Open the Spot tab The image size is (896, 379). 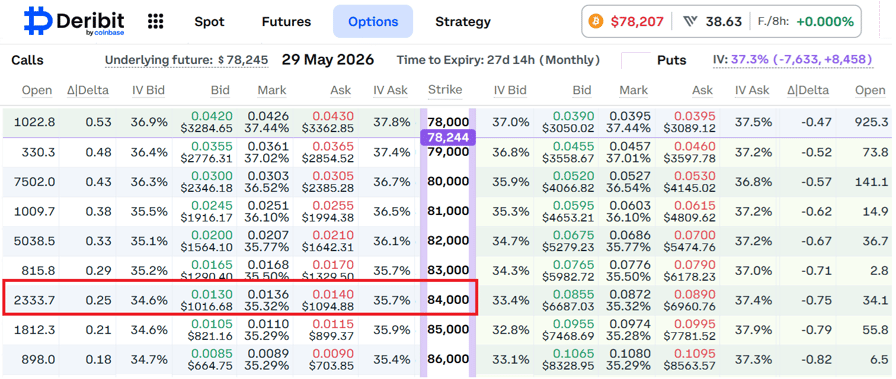(209, 22)
